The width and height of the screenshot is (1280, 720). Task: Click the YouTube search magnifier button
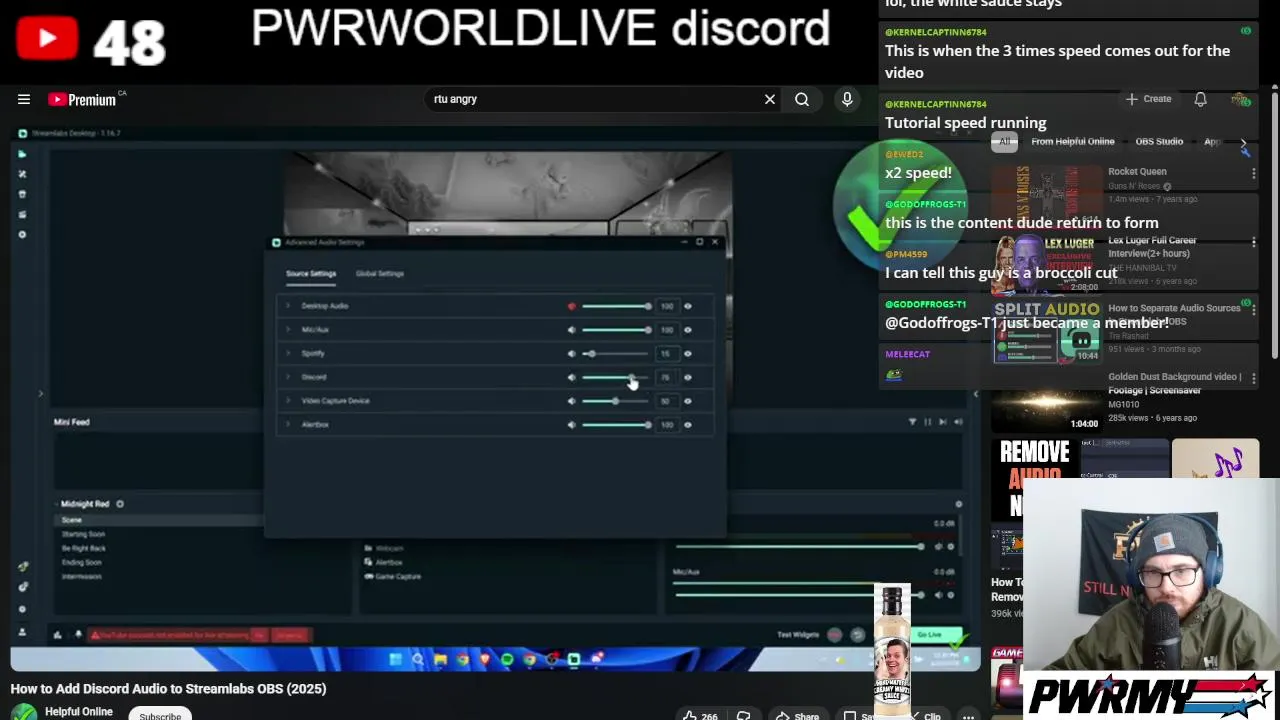802,99
